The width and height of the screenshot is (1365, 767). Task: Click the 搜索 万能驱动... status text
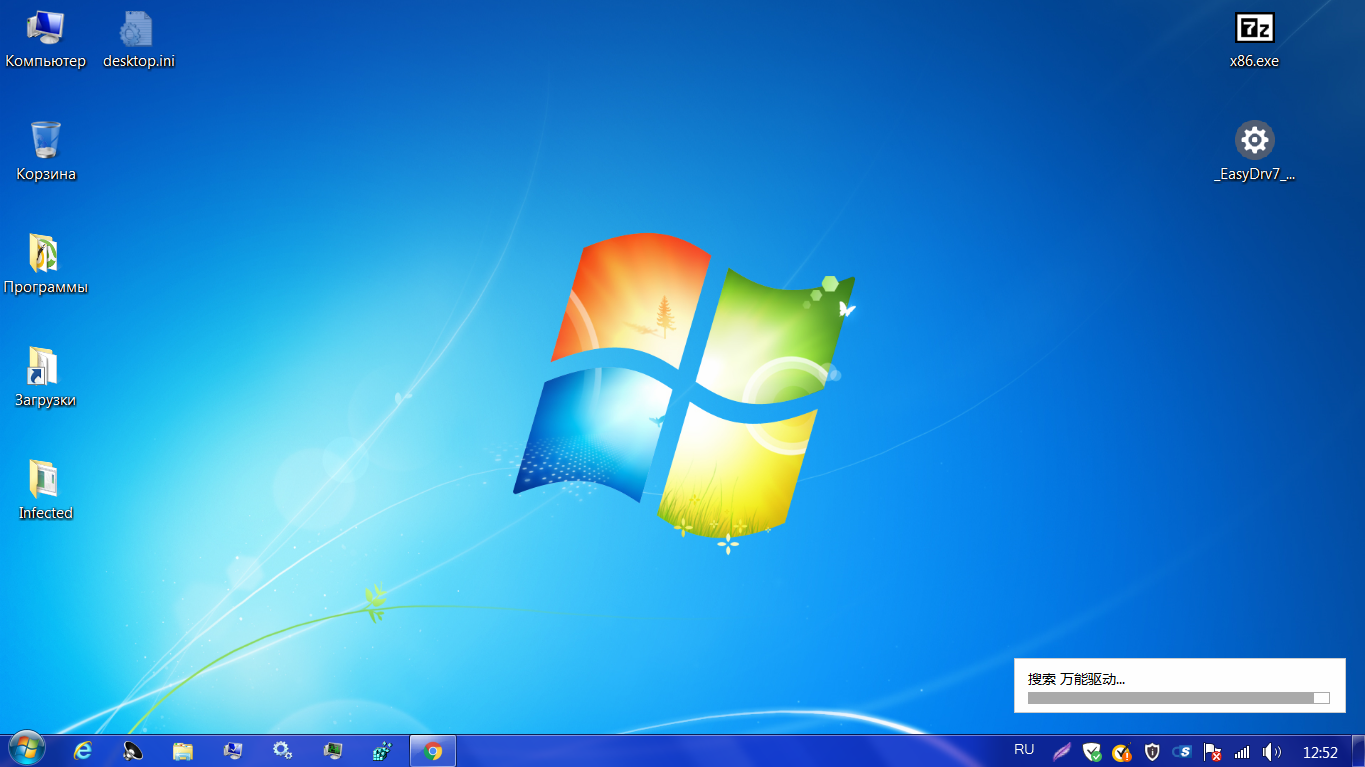point(1076,679)
